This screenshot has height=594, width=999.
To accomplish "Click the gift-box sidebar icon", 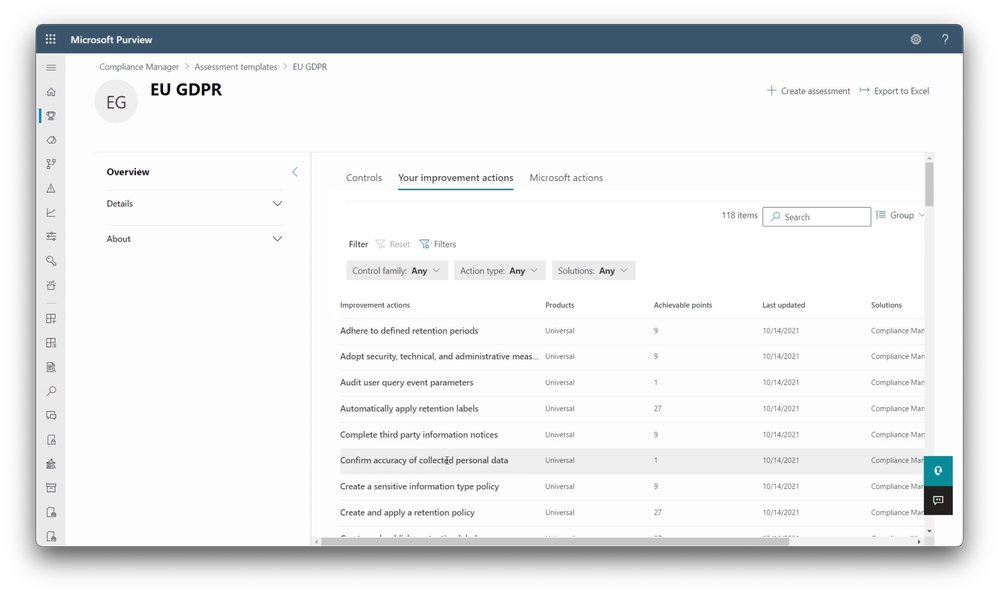I will tap(51, 285).
